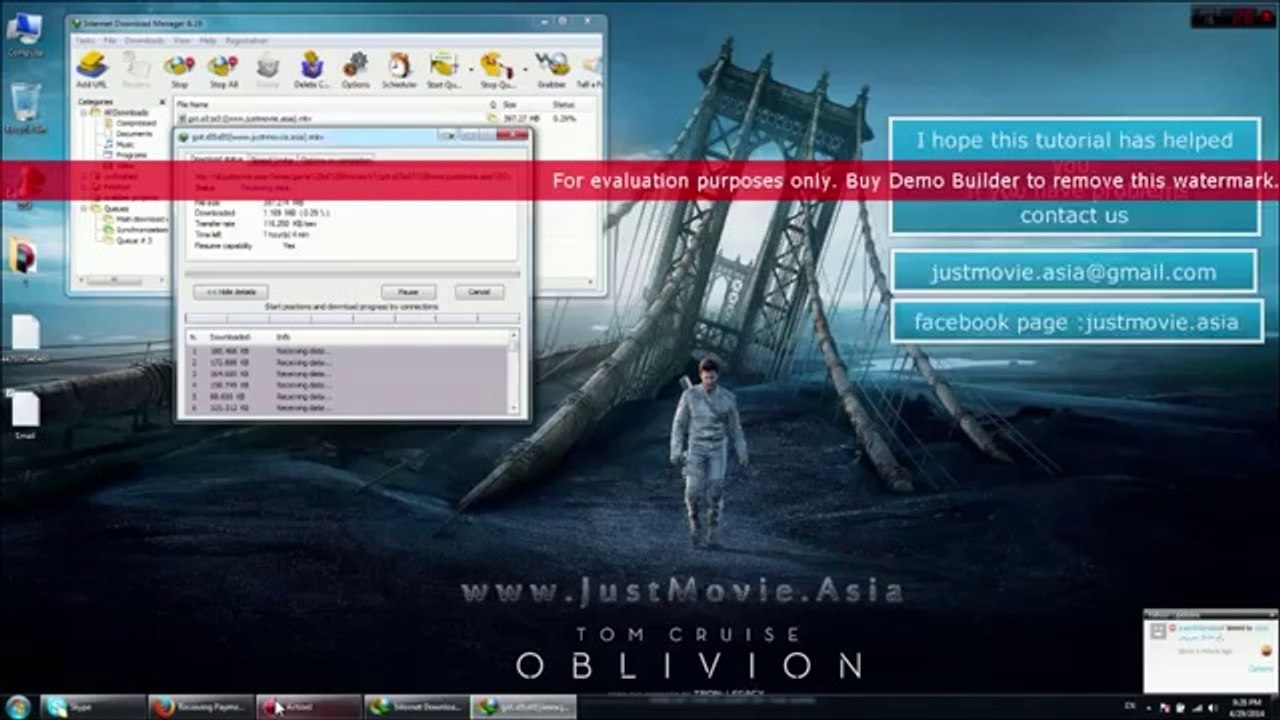Pause the current download
The width and height of the screenshot is (1280, 720).
(x=408, y=292)
